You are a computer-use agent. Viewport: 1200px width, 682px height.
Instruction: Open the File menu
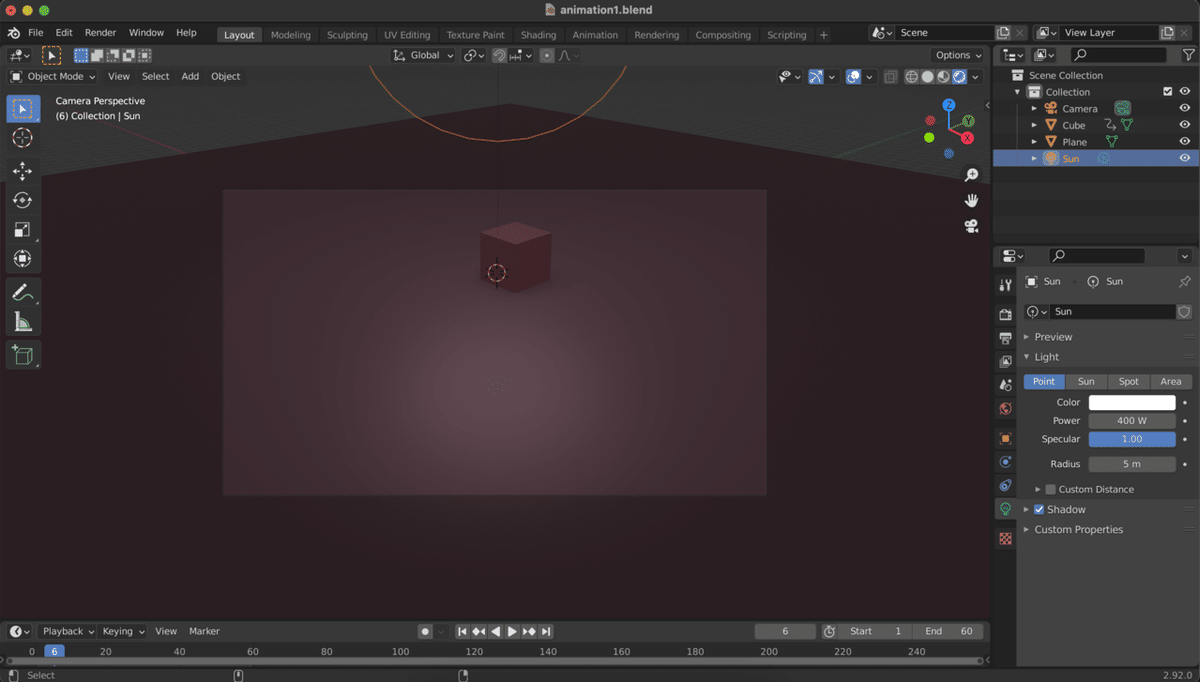(x=35, y=33)
